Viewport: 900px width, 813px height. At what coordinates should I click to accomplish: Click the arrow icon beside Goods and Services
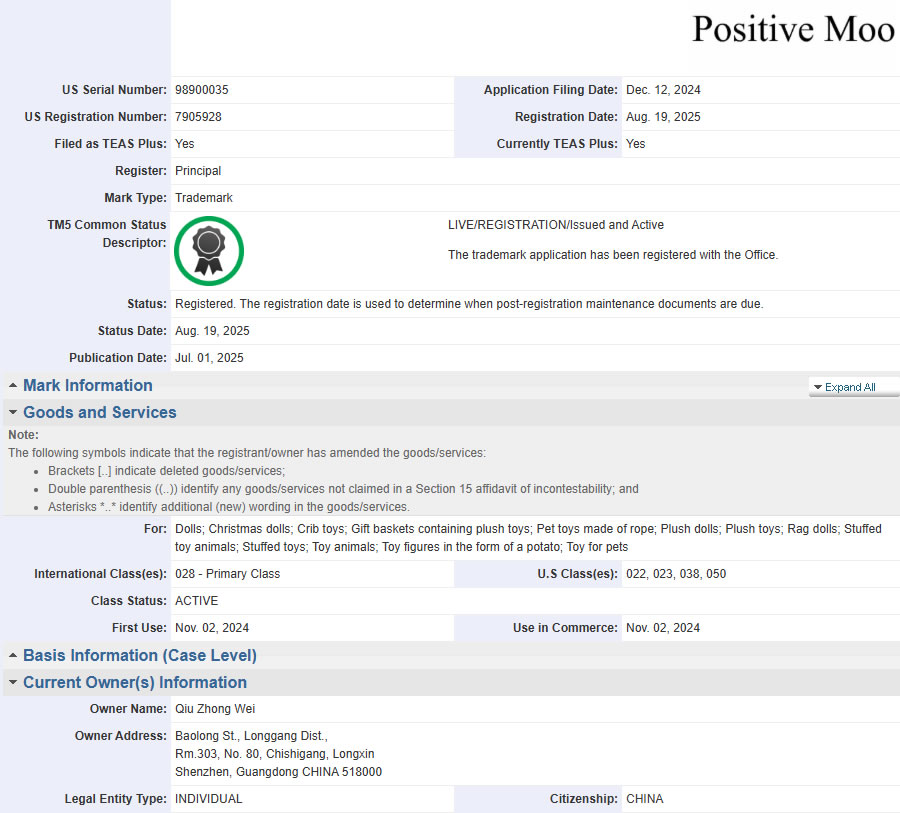[12, 413]
